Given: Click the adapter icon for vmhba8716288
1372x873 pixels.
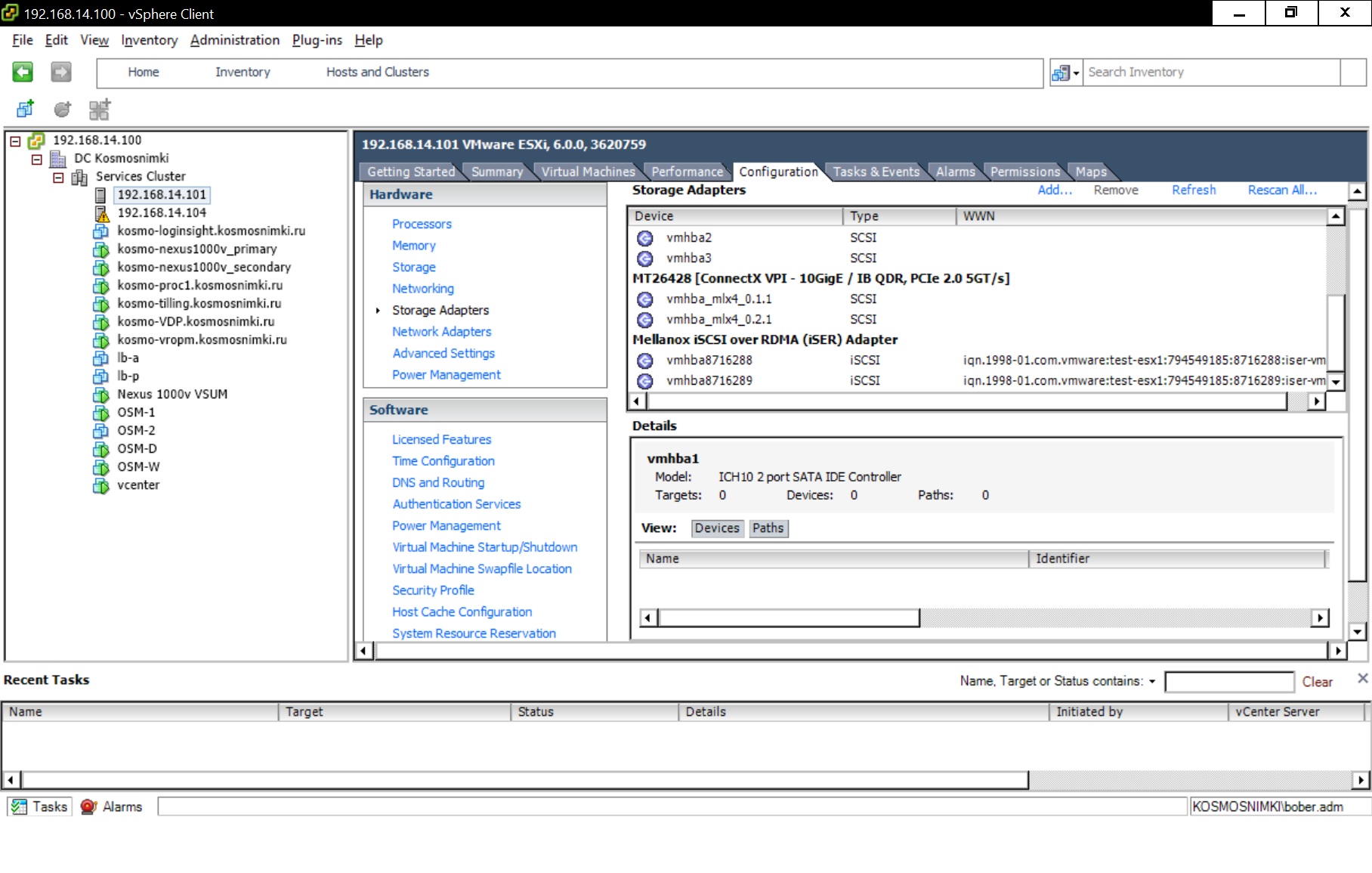Looking at the screenshot, I should pos(645,361).
